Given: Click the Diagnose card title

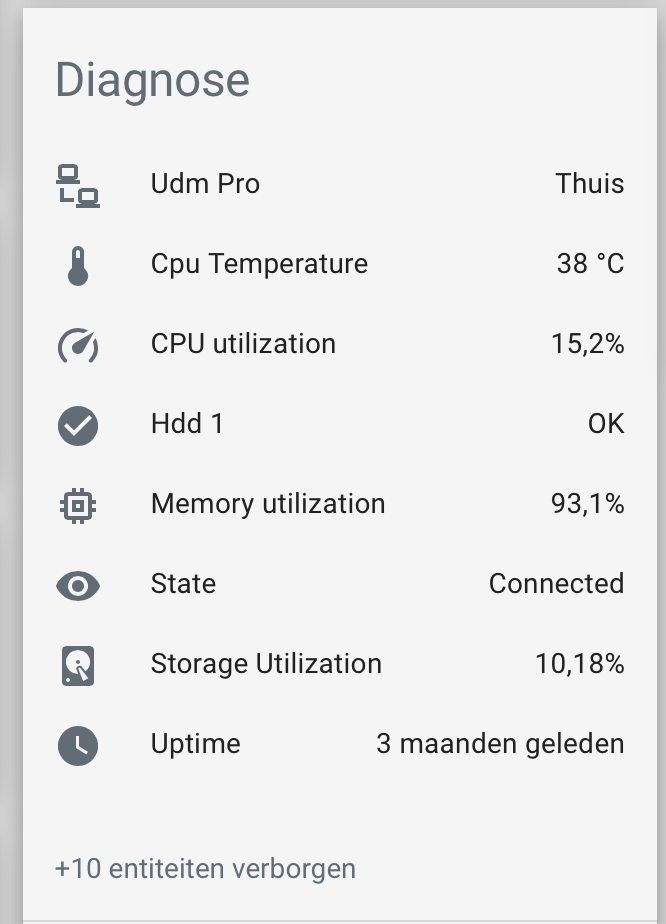Looking at the screenshot, I should (152, 80).
